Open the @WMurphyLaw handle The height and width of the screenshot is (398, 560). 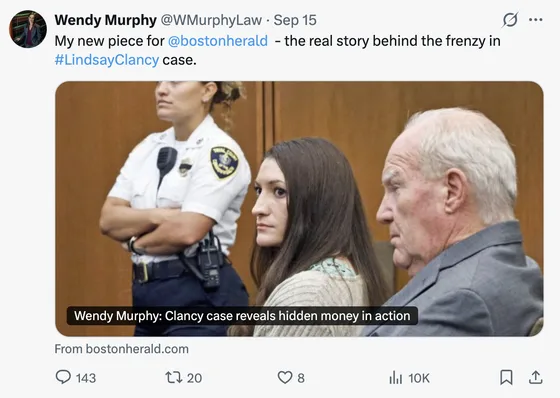click(x=211, y=20)
